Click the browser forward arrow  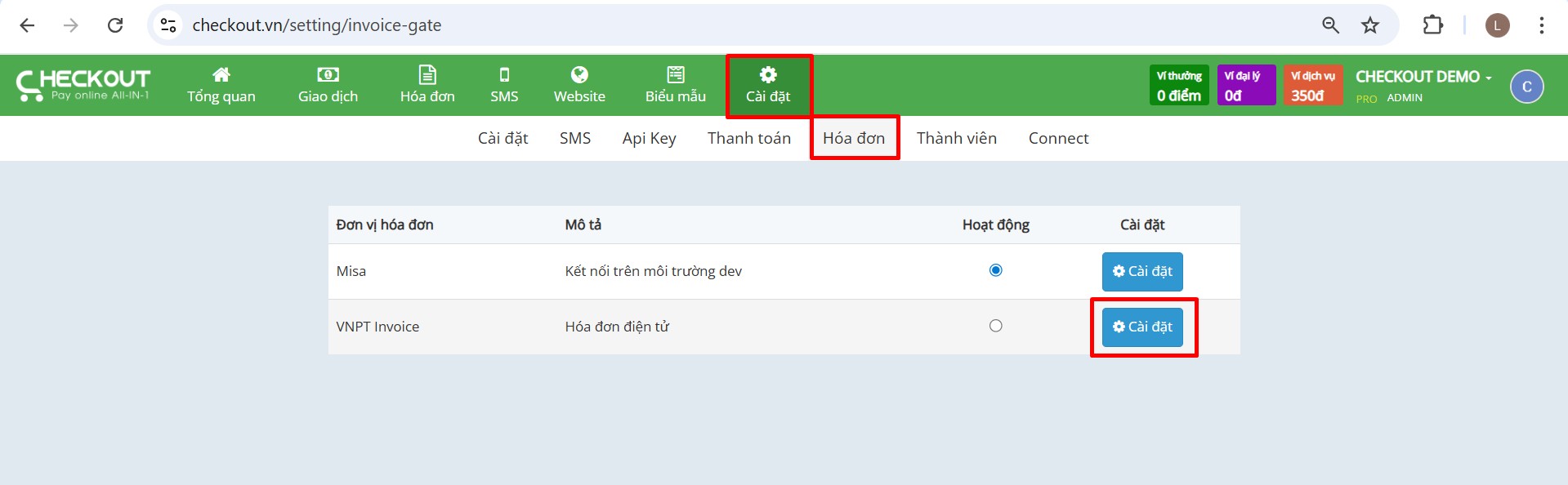71,25
